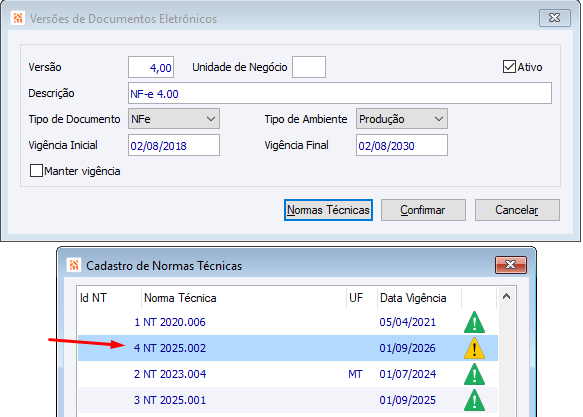
Task: Sort by the Data Vigência column header
Action: 419,298
